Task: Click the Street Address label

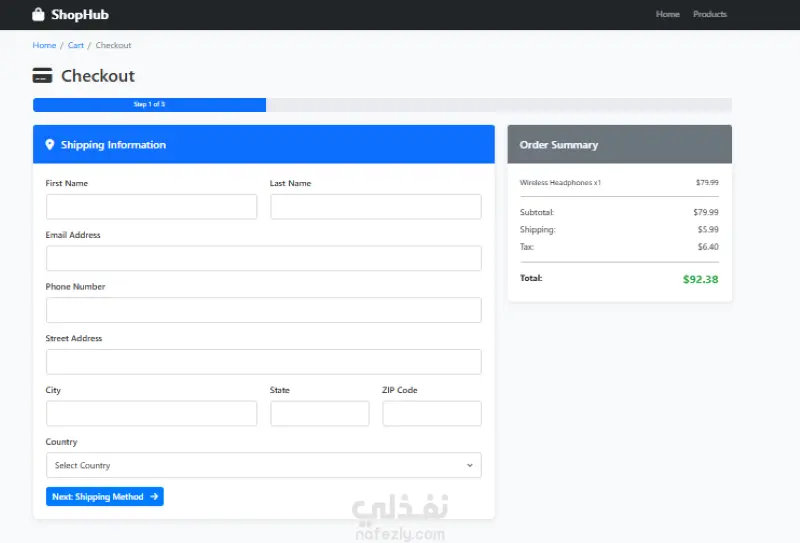Action: pyautogui.click(x=74, y=338)
